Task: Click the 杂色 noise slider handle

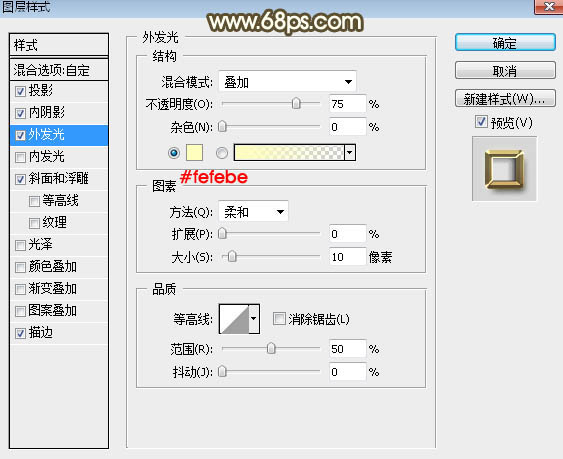Action: 223,126
